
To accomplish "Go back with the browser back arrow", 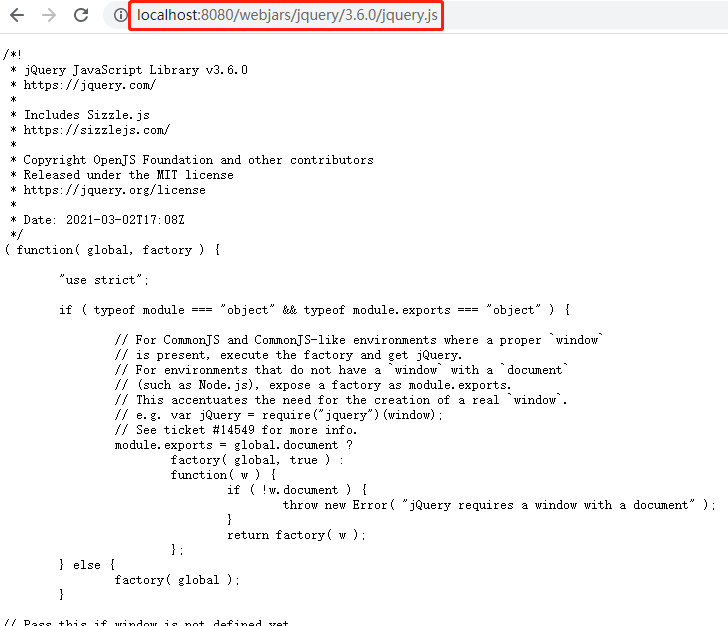I will coord(17,15).
